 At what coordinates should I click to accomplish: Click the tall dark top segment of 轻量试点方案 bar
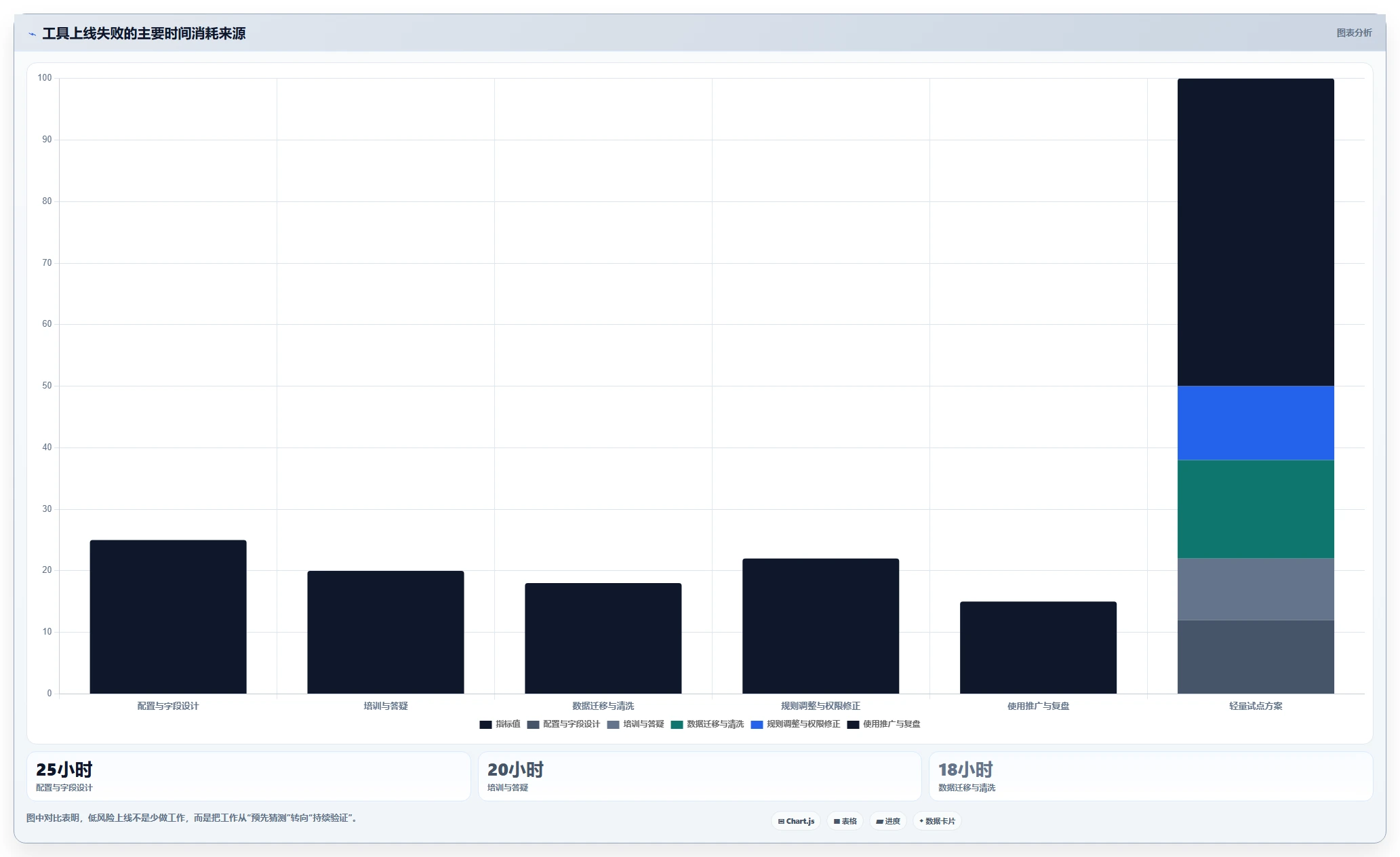[1256, 232]
